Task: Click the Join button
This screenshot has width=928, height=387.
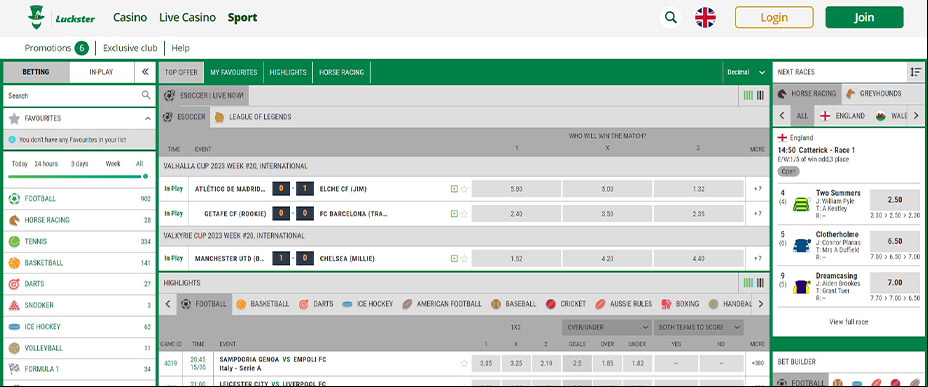Action: (x=864, y=18)
